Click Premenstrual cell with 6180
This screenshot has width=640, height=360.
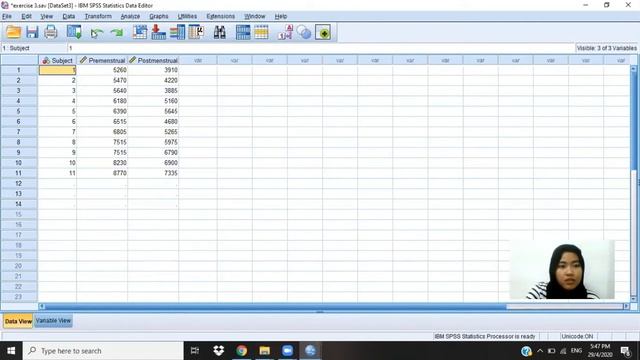pyautogui.click(x=102, y=101)
